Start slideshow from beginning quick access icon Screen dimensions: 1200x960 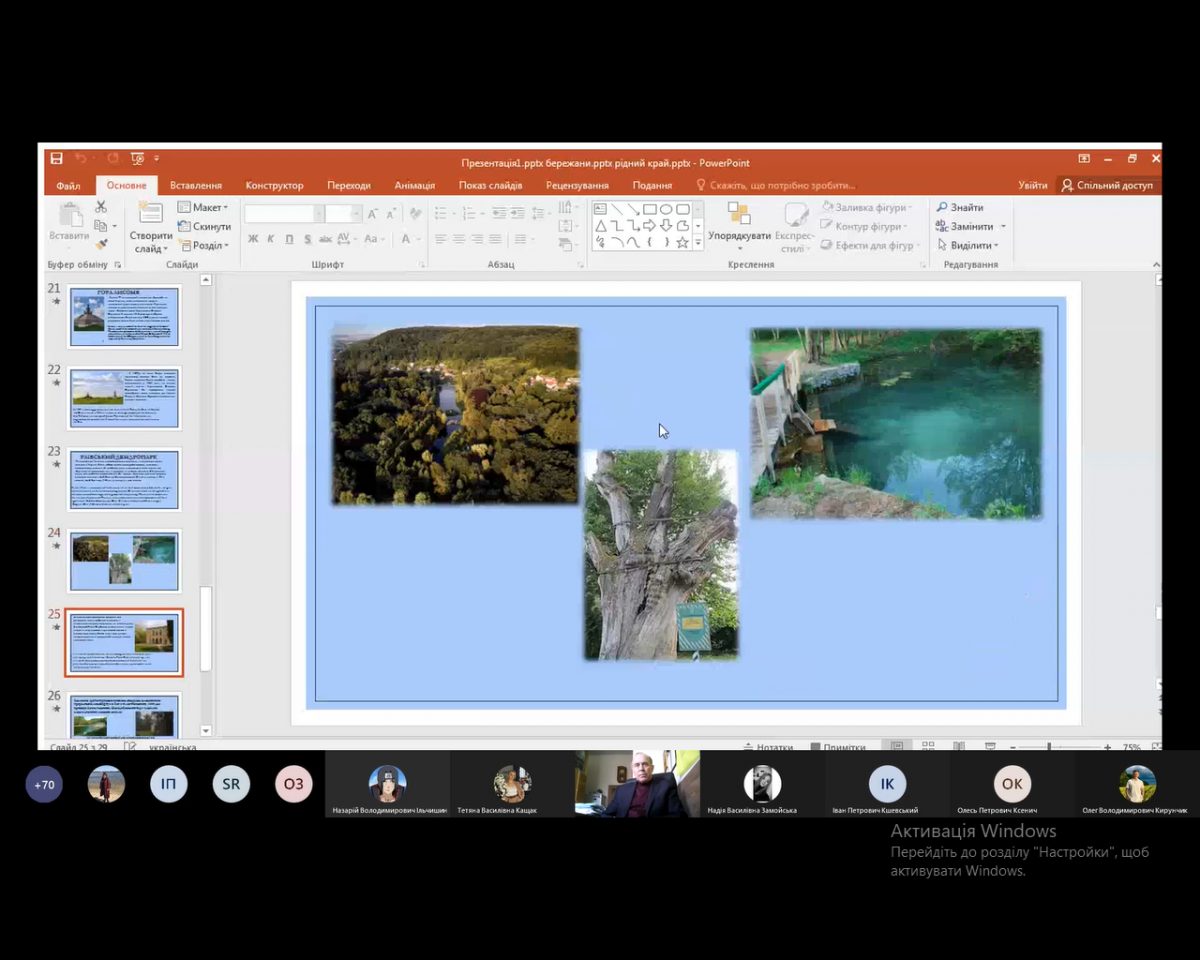pyautogui.click(x=137, y=159)
